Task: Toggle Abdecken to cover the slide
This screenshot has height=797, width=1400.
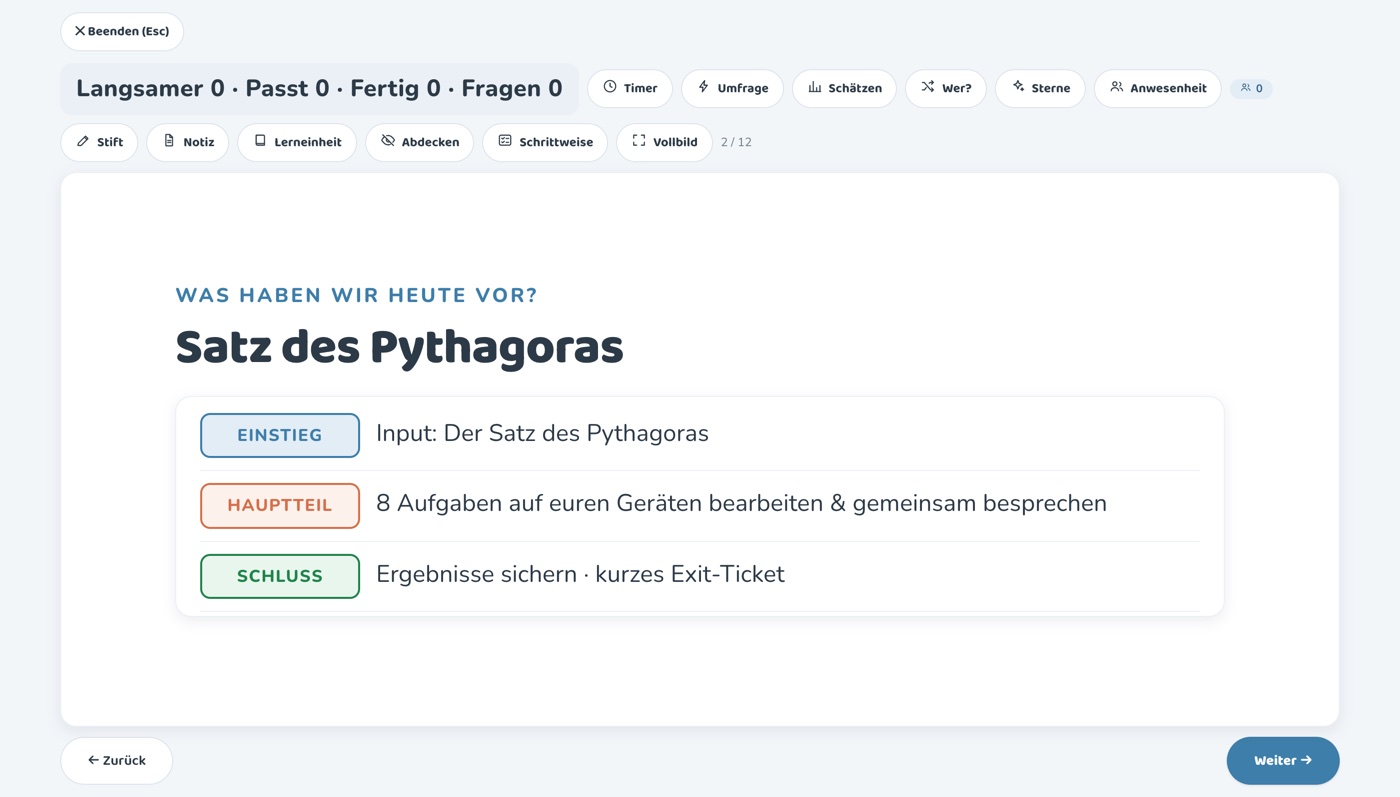Action: [420, 142]
